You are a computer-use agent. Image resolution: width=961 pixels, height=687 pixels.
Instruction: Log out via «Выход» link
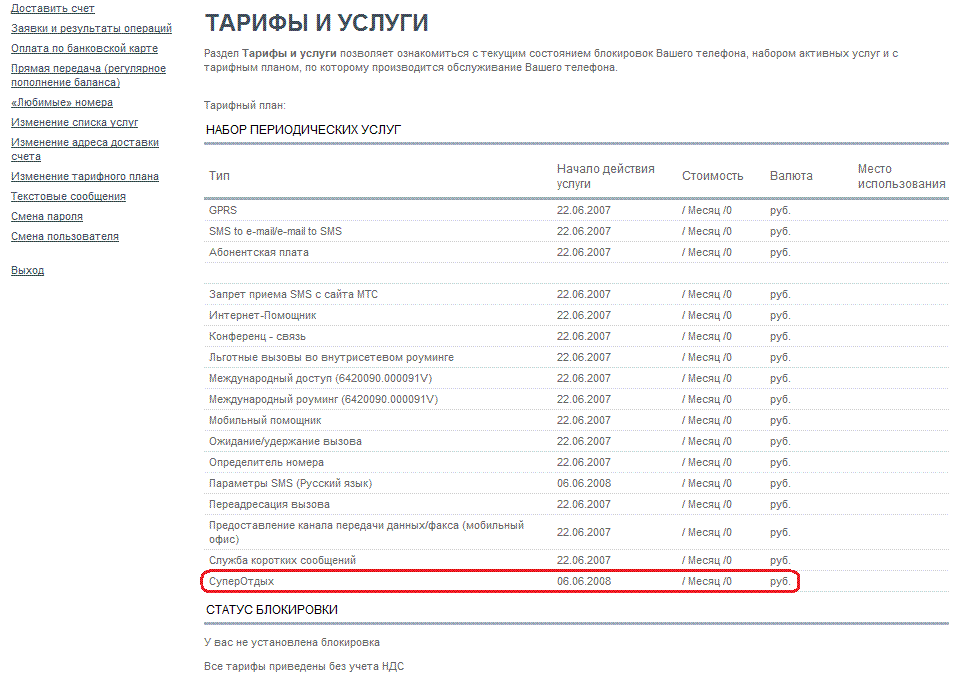(27, 270)
